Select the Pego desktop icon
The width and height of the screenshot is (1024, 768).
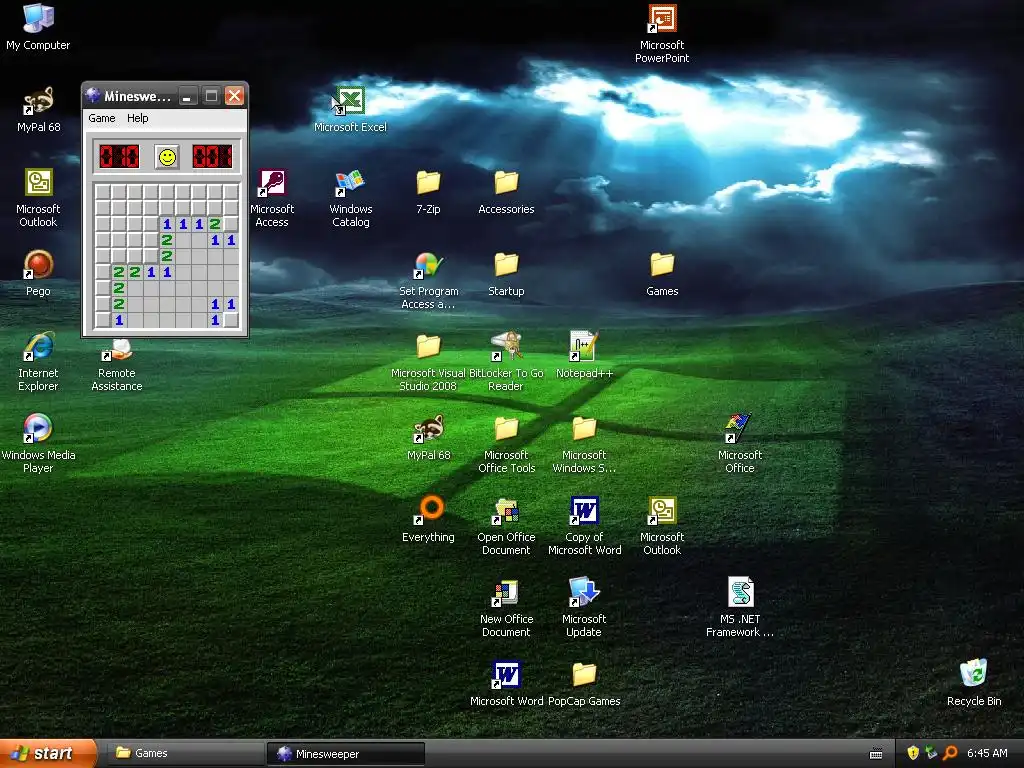click(x=38, y=274)
